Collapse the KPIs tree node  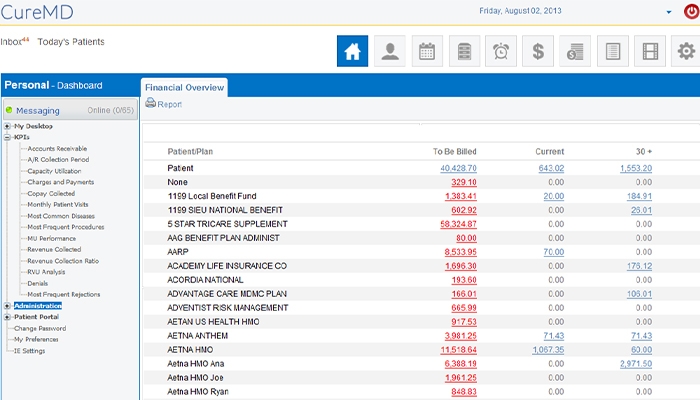point(8,138)
